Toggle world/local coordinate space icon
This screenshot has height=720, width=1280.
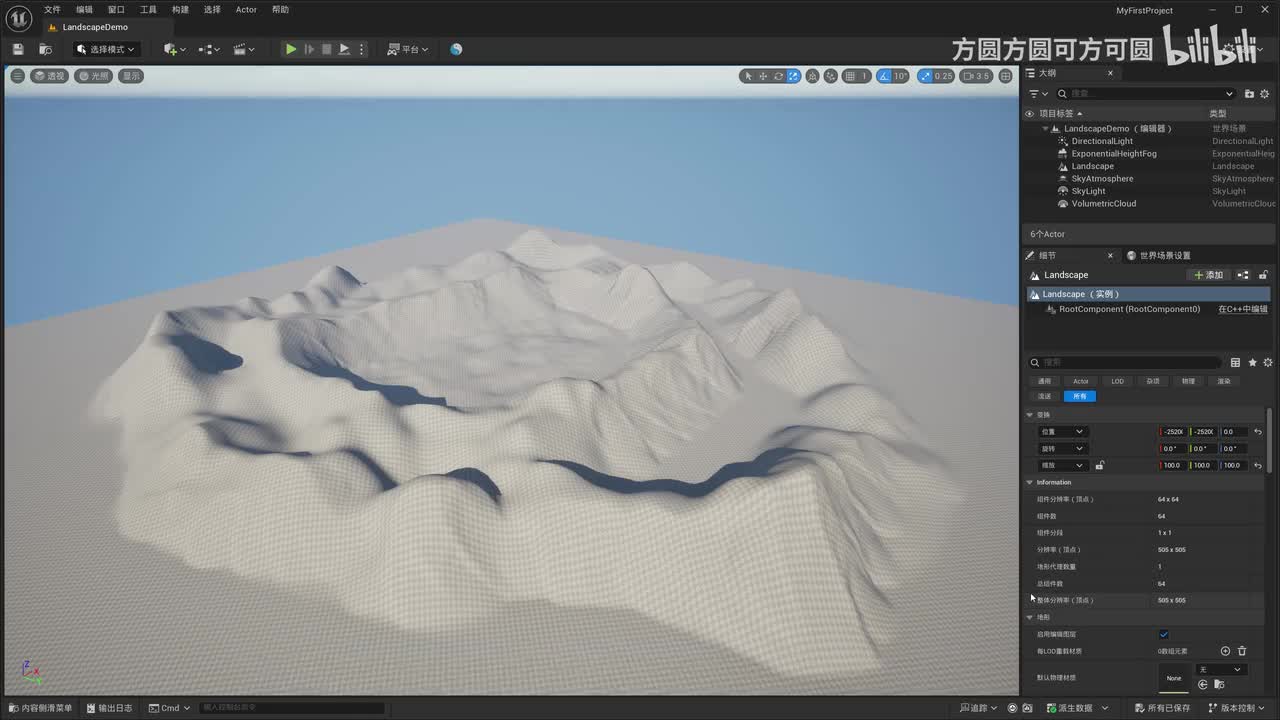(x=812, y=76)
